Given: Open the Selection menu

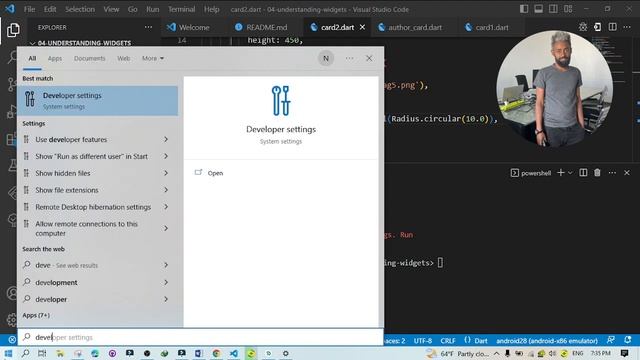Looking at the screenshot, I should tap(80, 9).
